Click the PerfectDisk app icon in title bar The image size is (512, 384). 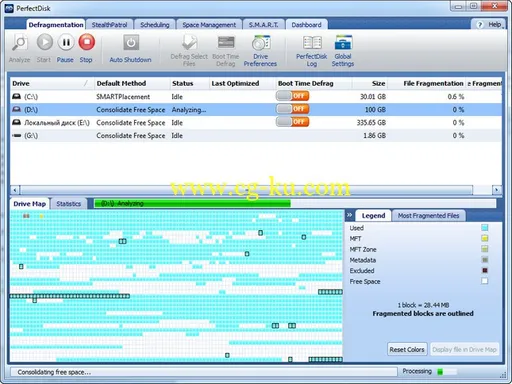(9, 8)
